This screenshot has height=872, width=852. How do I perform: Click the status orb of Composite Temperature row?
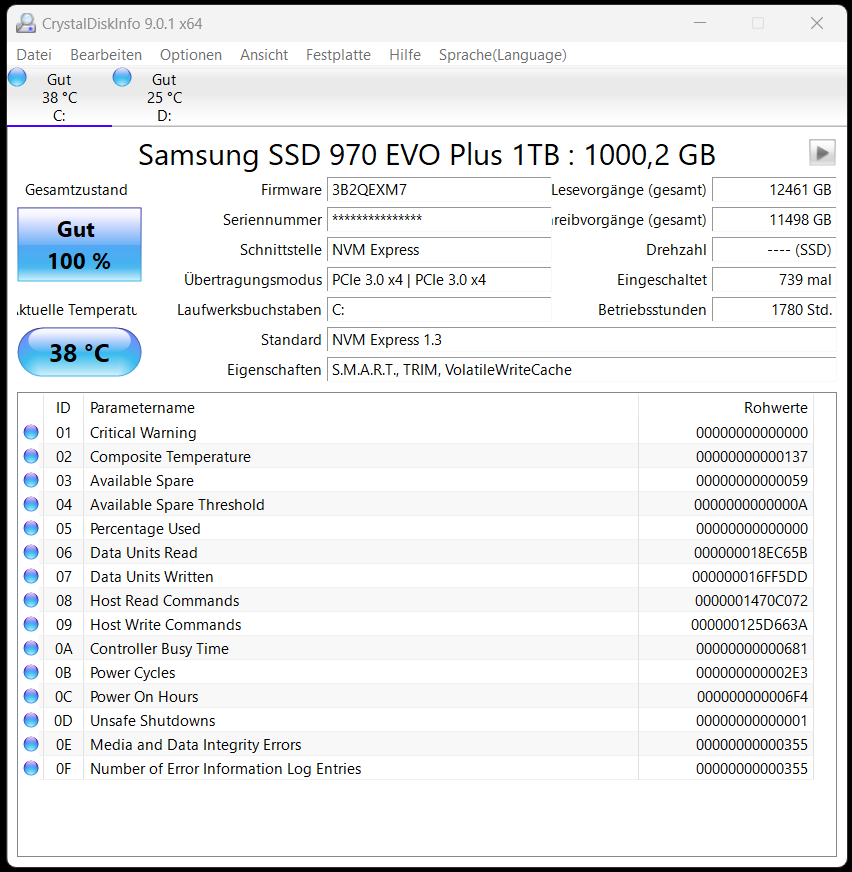[x=31, y=456]
